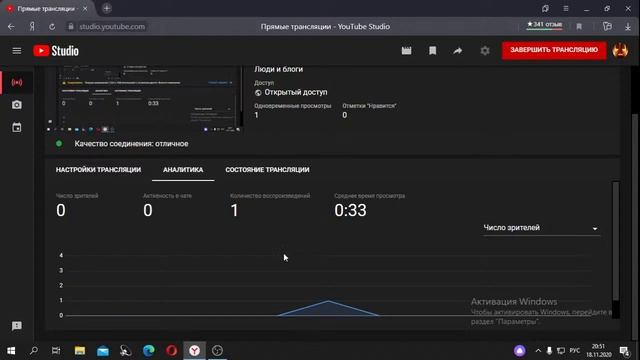Share the live stream via arrow icon
The width and height of the screenshot is (640, 360).
458,51
